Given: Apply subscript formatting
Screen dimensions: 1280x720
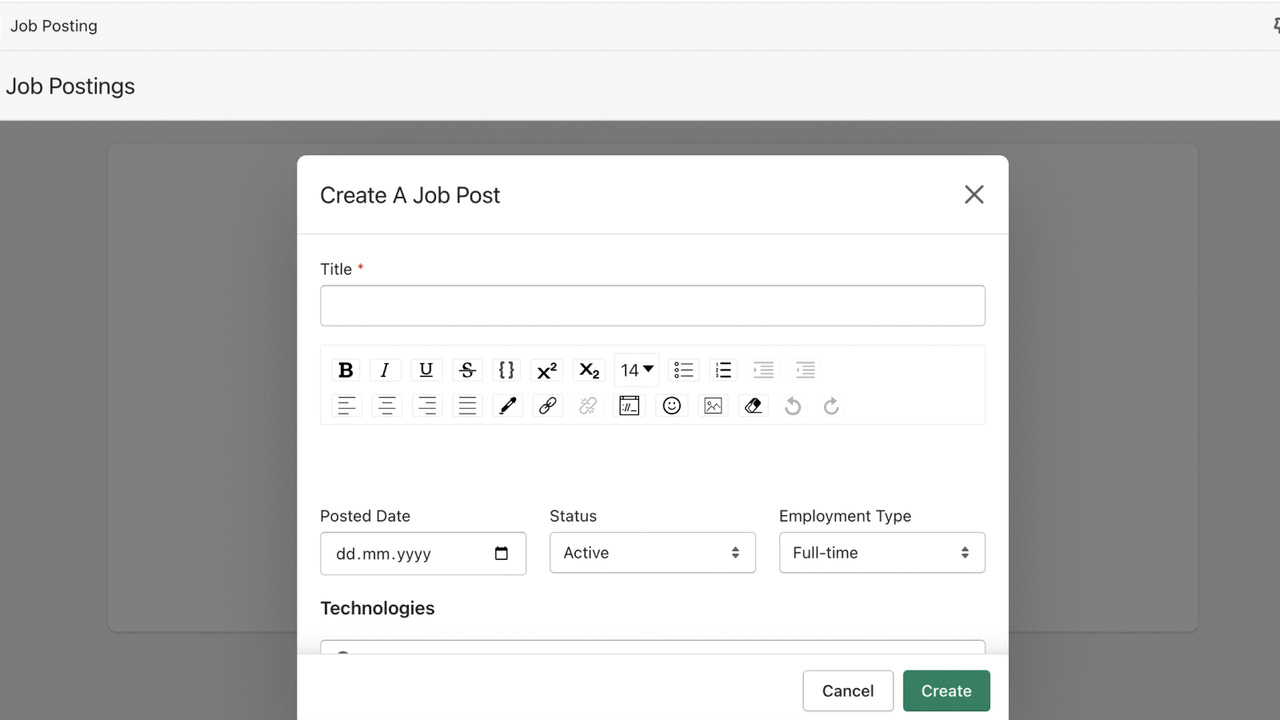Looking at the screenshot, I should pyautogui.click(x=588, y=370).
